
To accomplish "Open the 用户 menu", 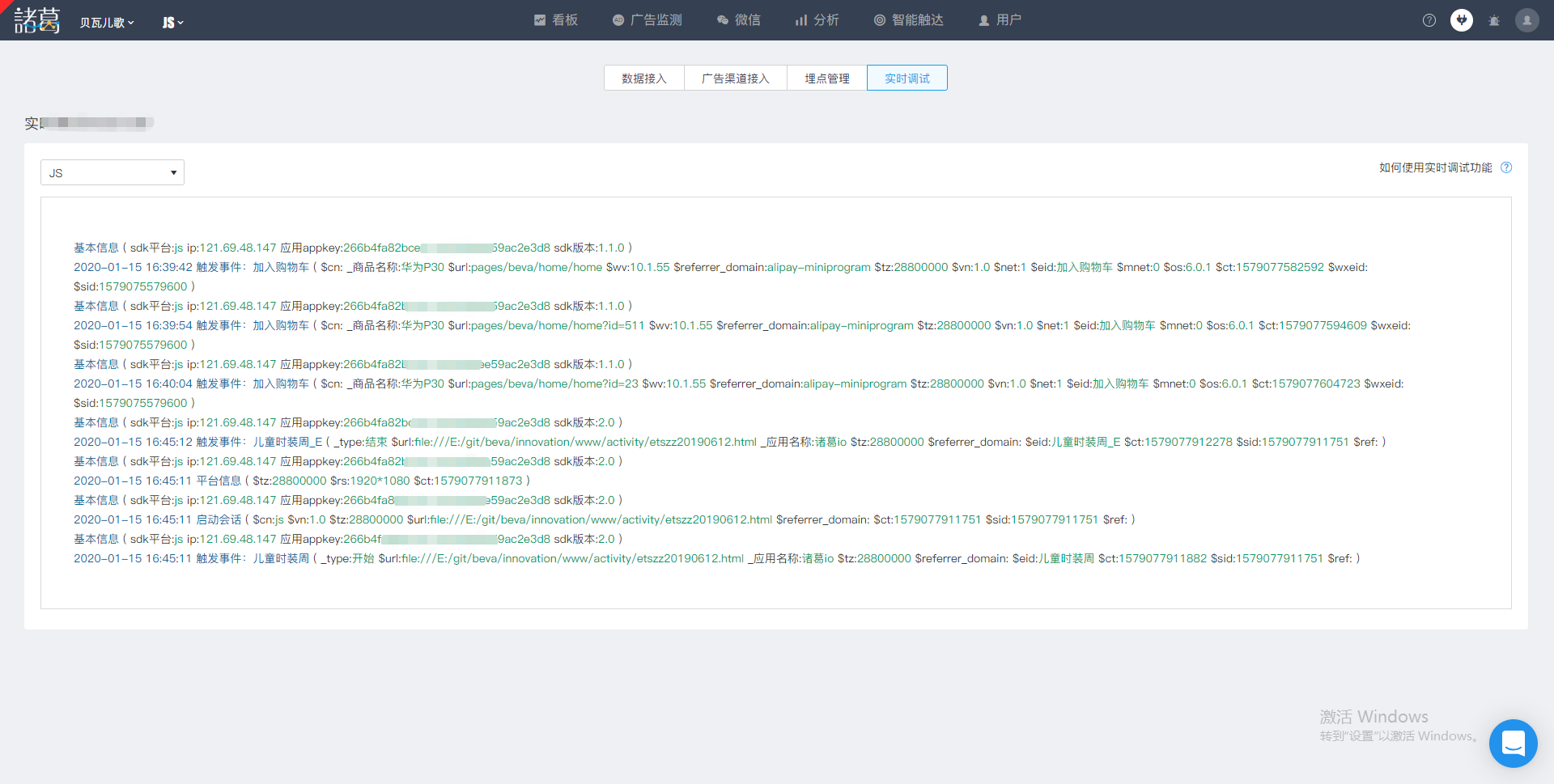I will point(1000,20).
